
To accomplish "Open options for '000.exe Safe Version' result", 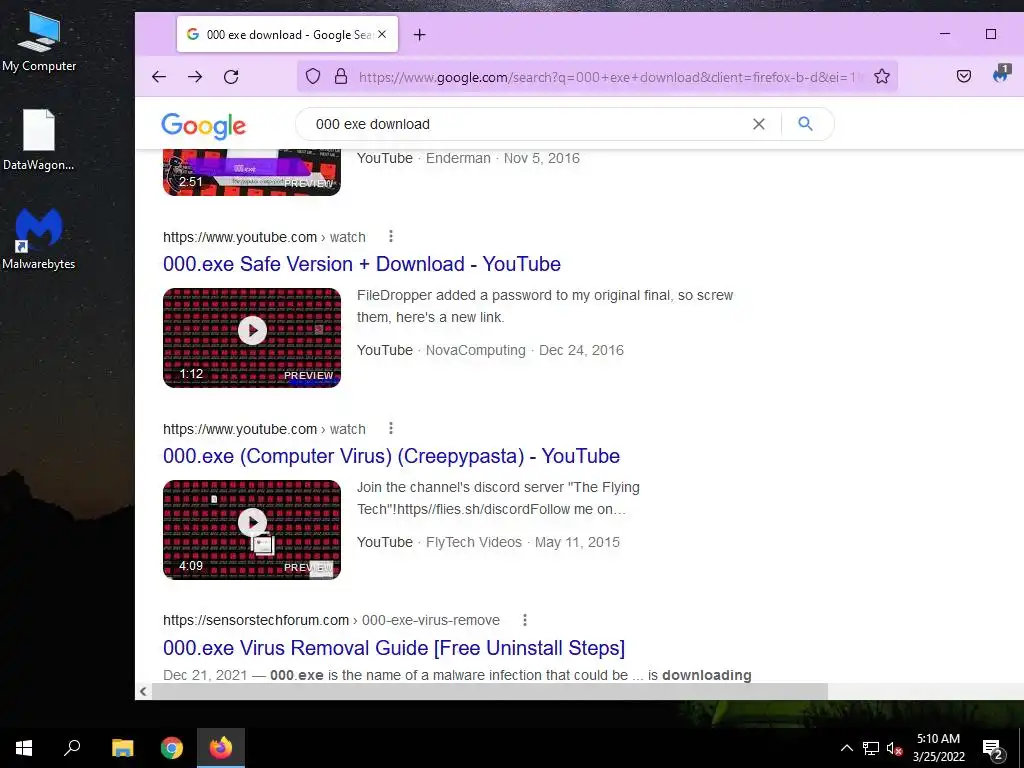I will pos(391,236).
